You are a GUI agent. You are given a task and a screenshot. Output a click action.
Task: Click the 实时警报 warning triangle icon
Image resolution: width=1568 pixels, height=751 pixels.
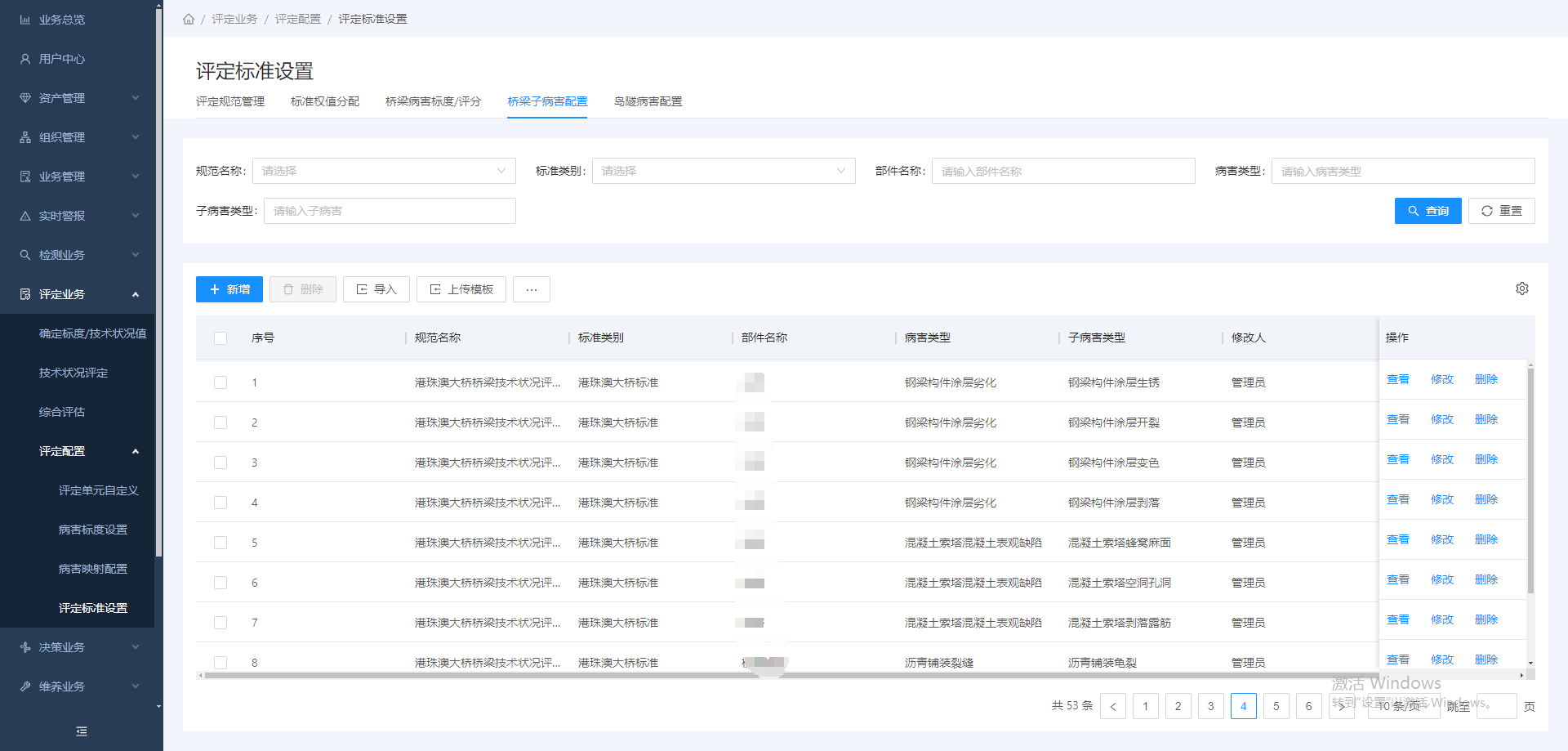pyautogui.click(x=25, y=216)
